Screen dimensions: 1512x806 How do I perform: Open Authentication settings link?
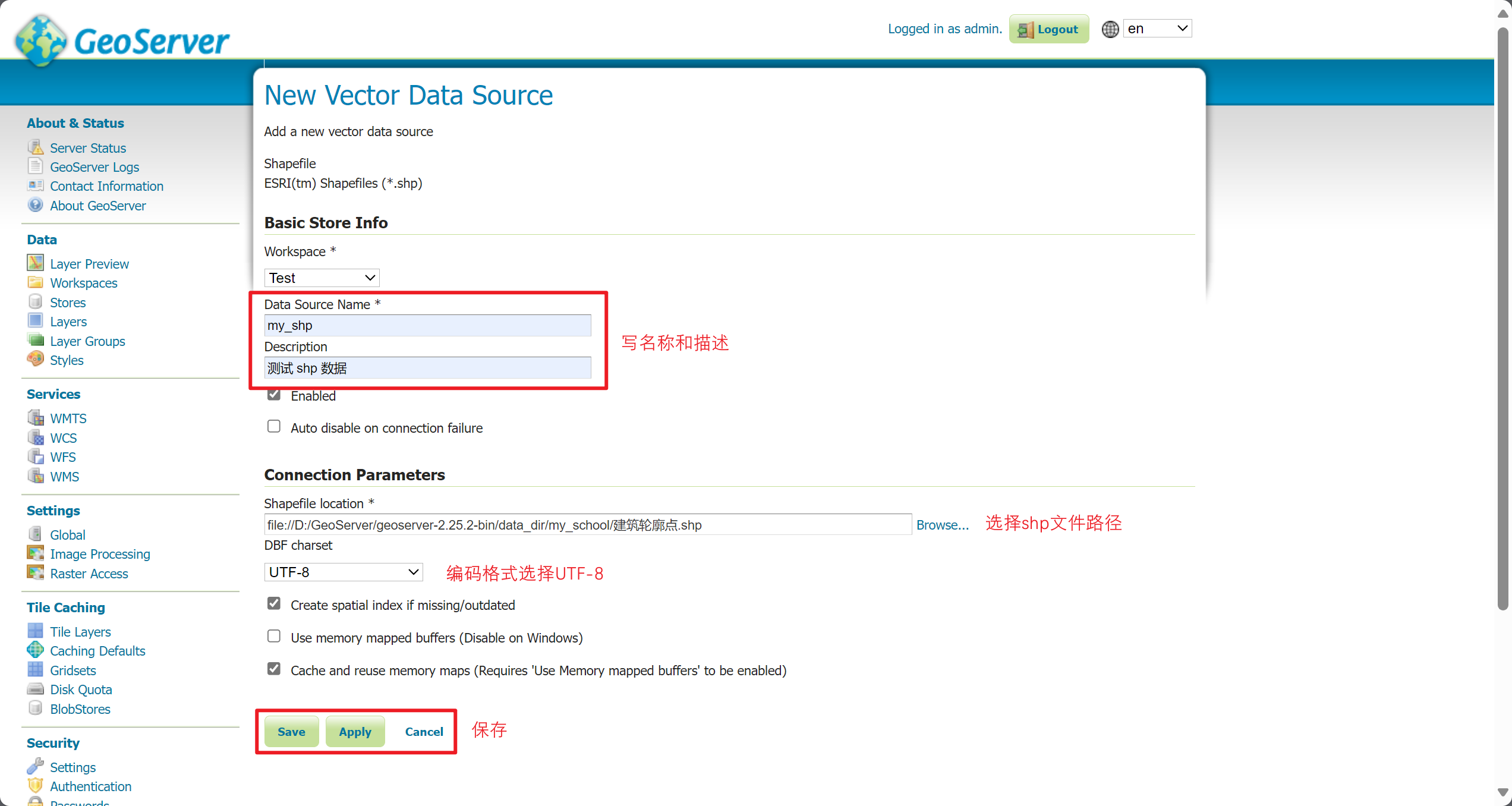[x=90, y=786]
